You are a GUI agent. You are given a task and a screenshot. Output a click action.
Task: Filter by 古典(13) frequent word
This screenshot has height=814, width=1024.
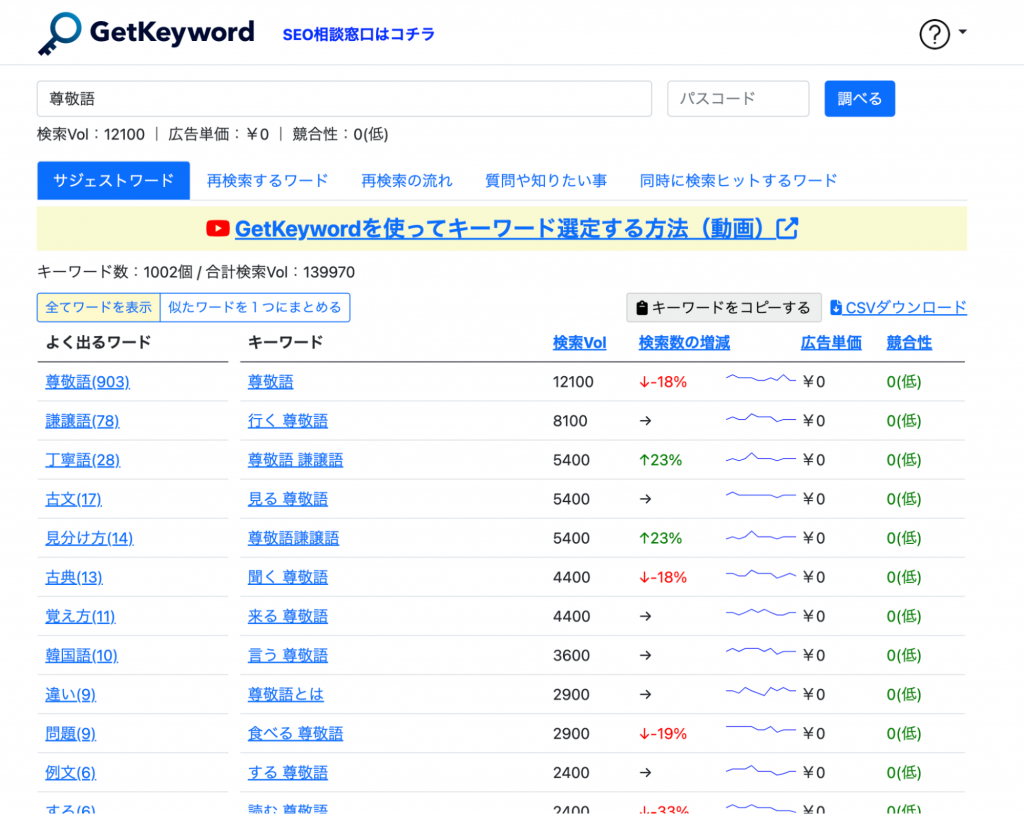(74, 578)
